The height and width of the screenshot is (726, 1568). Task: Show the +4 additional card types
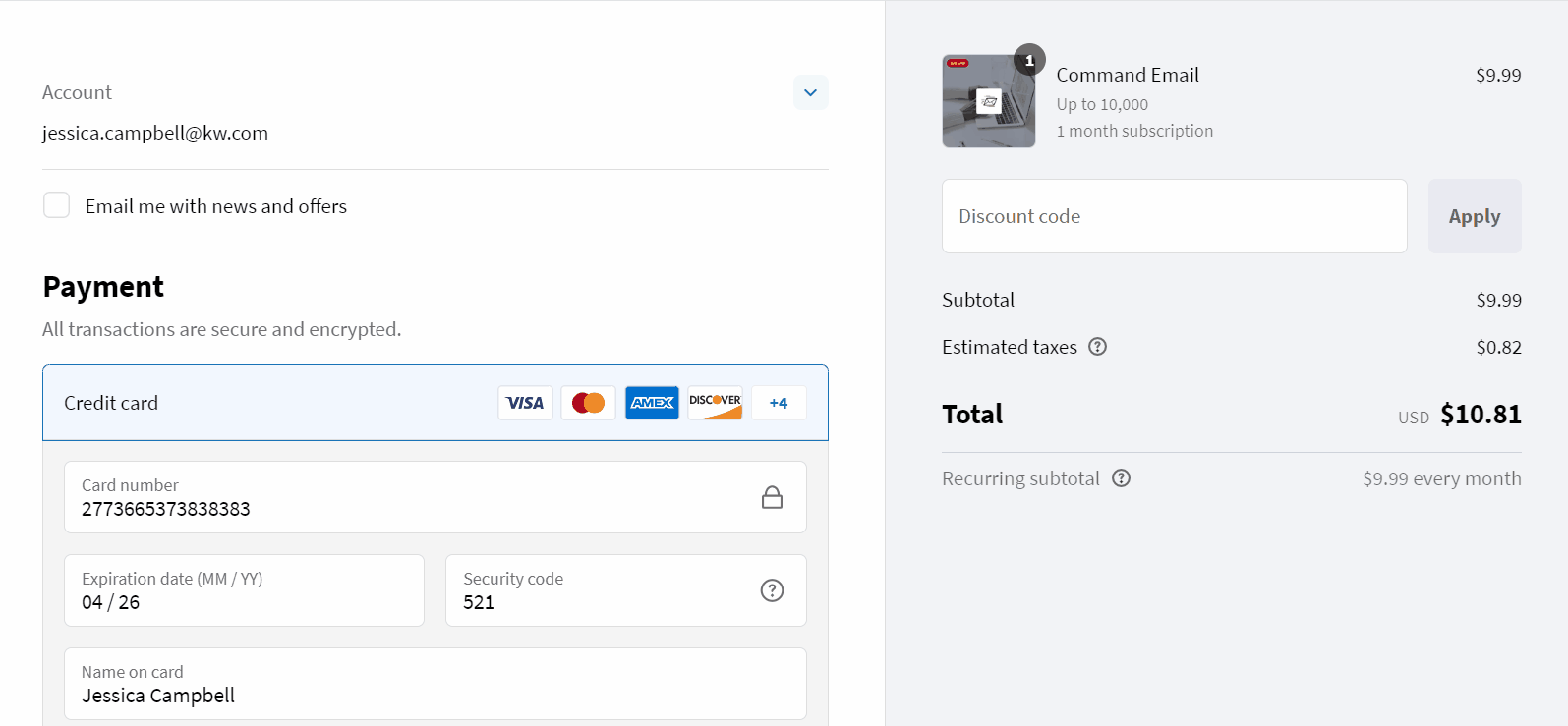tap(779, 403)
